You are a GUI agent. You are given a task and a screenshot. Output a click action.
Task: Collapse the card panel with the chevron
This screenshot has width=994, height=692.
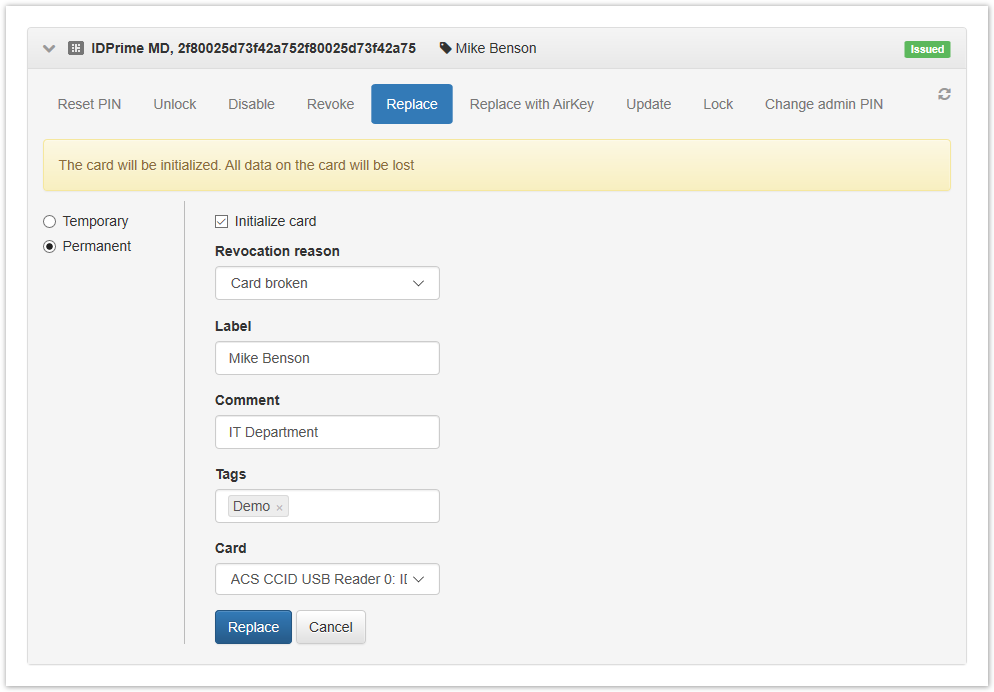49,48
